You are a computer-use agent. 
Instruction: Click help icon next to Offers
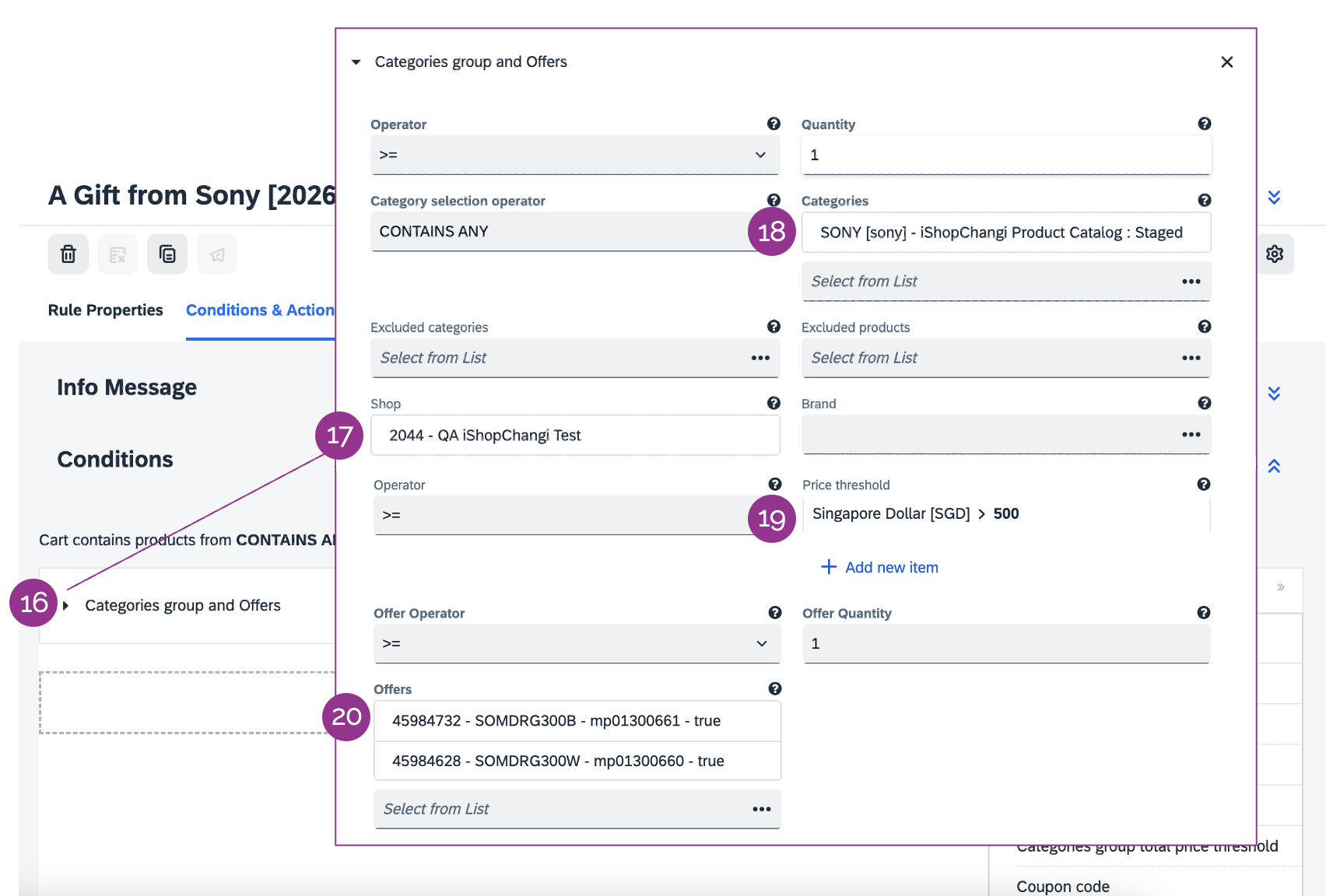pos(774,688)
